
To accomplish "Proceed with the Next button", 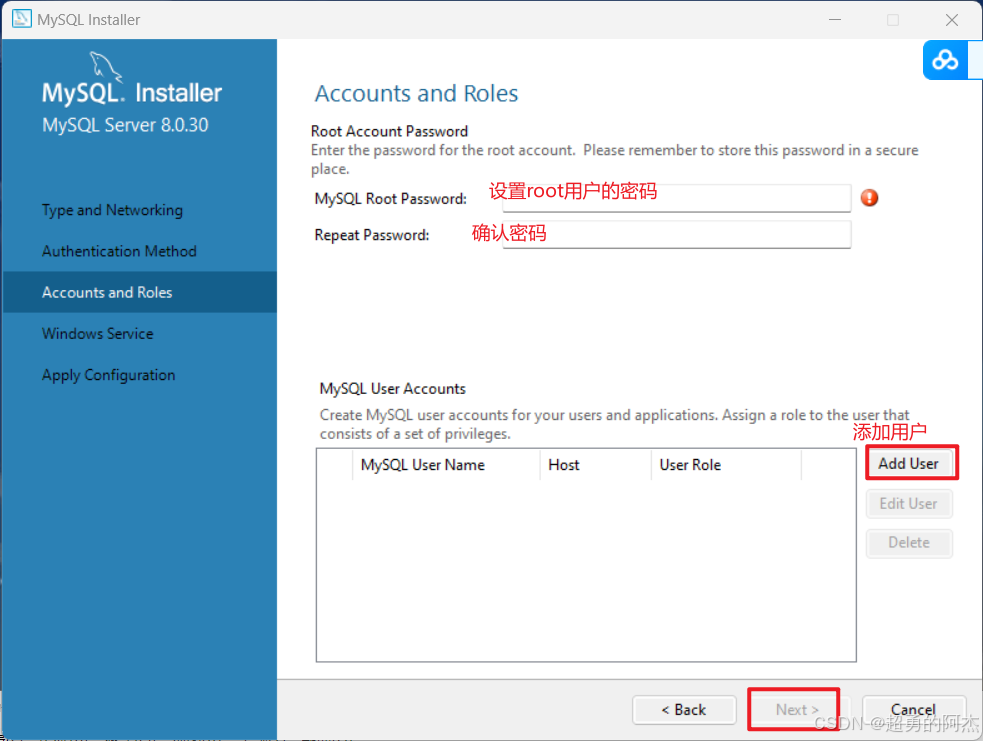I will (797, 710).
